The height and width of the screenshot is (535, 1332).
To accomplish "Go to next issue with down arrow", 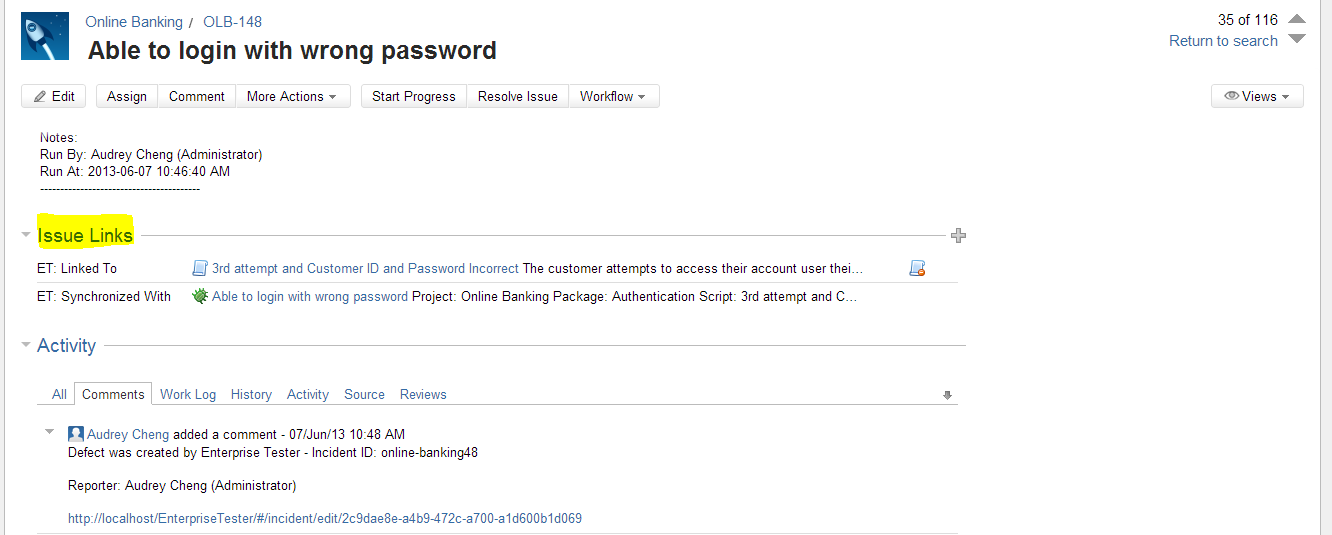I will click(x=1297, y=40).
